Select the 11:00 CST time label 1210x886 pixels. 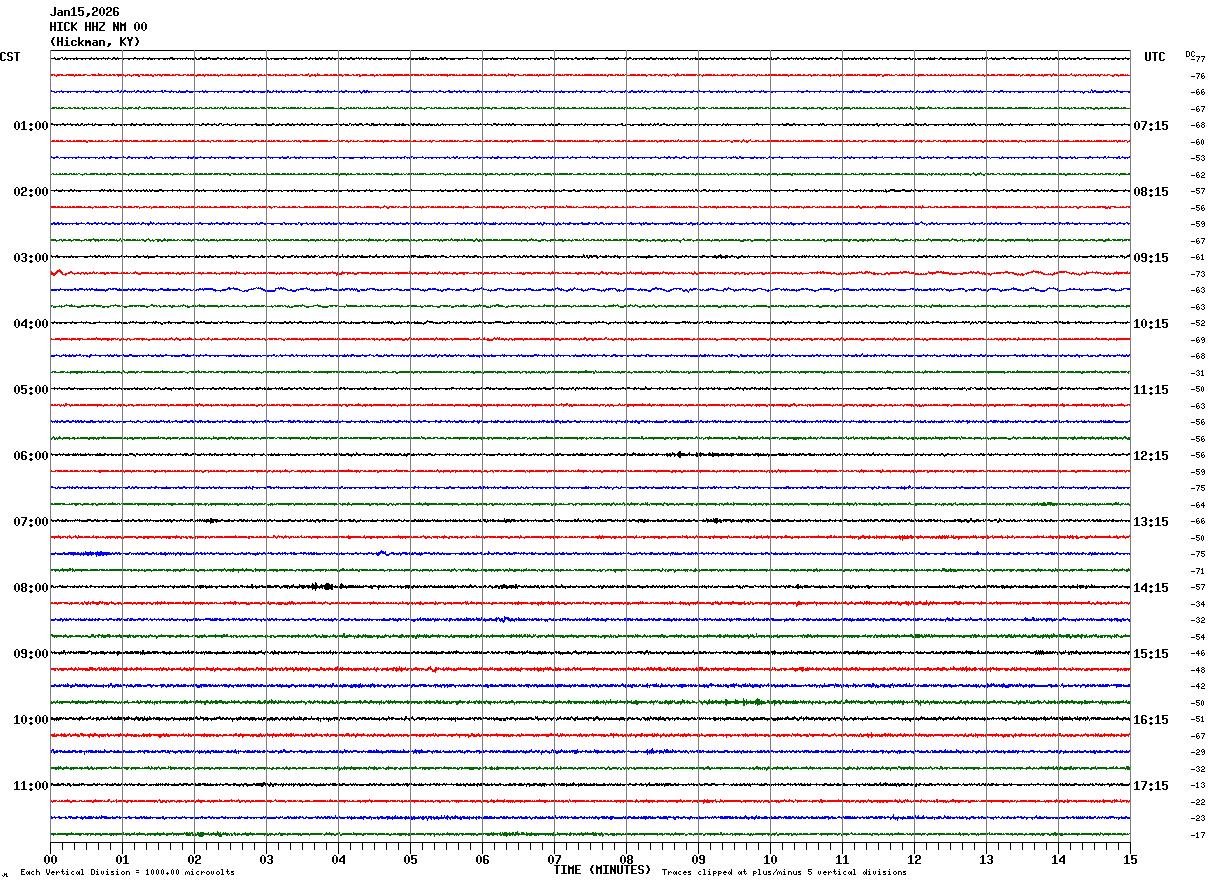[x=31, y=786]
